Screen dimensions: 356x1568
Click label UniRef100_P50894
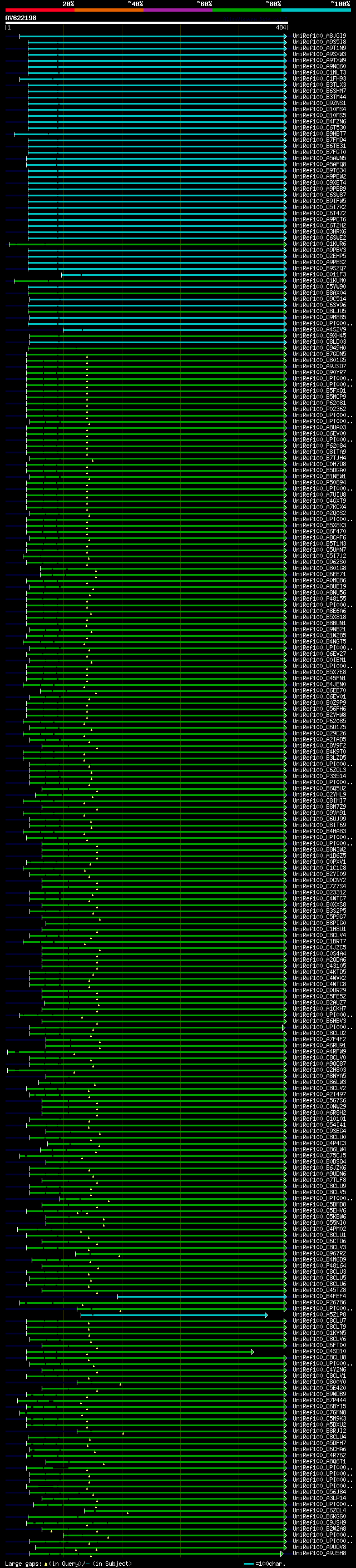[x=319, y=482]
